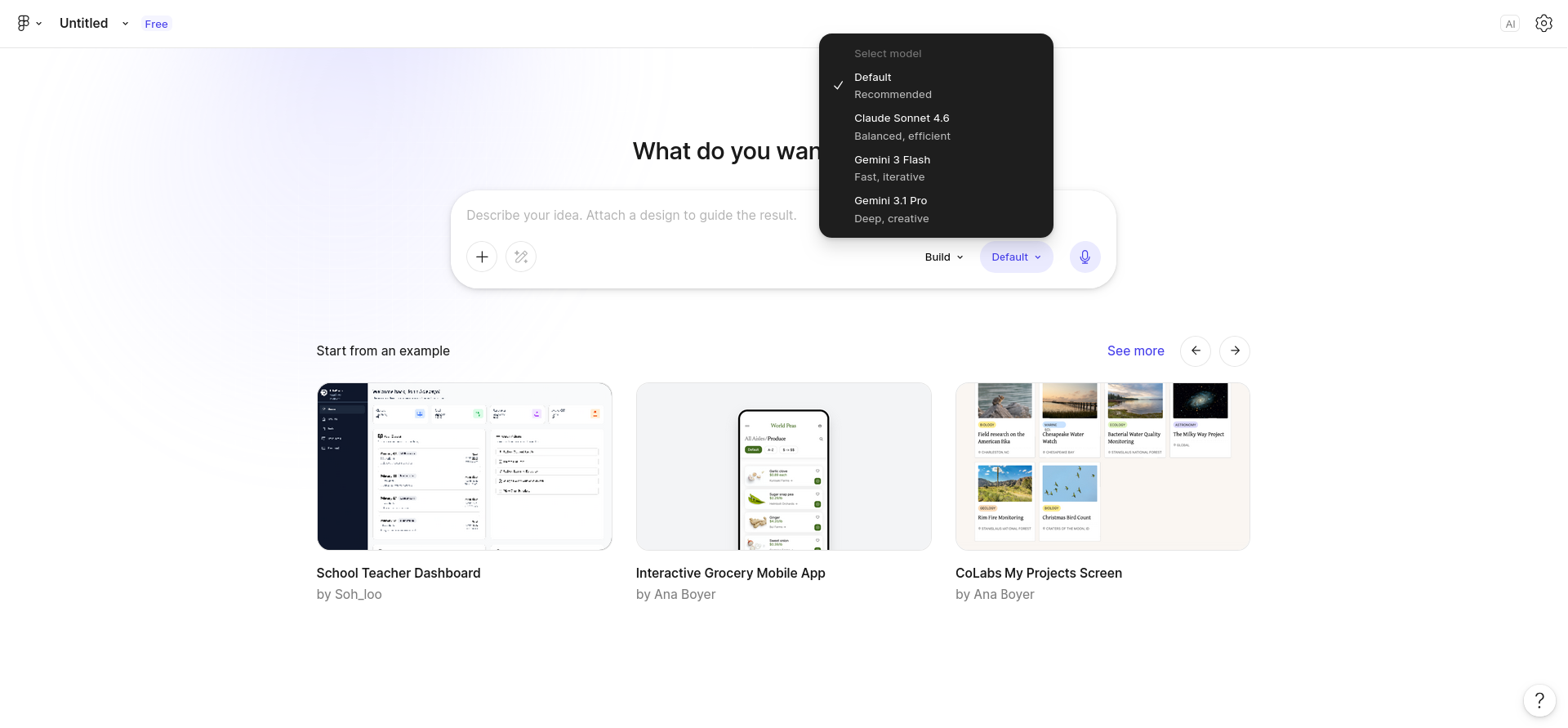Screen dimensions: 1568x728
Task: Open the School Teacher Dashboard thumbnail
Action: (465, 467)
